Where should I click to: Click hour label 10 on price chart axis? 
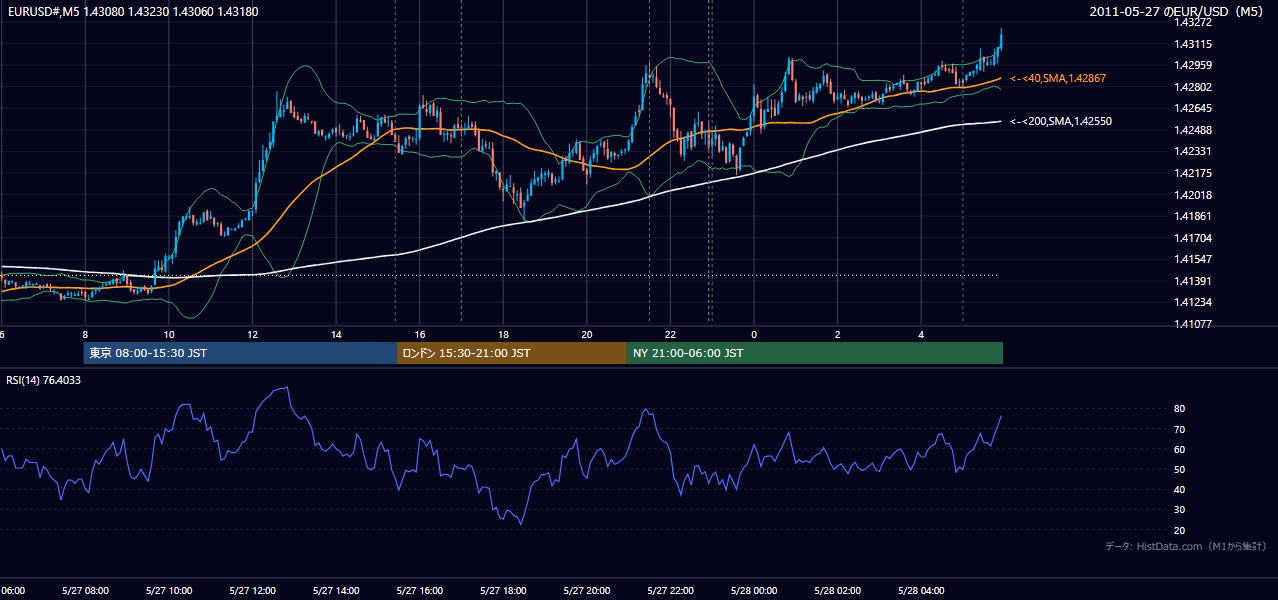169,334
